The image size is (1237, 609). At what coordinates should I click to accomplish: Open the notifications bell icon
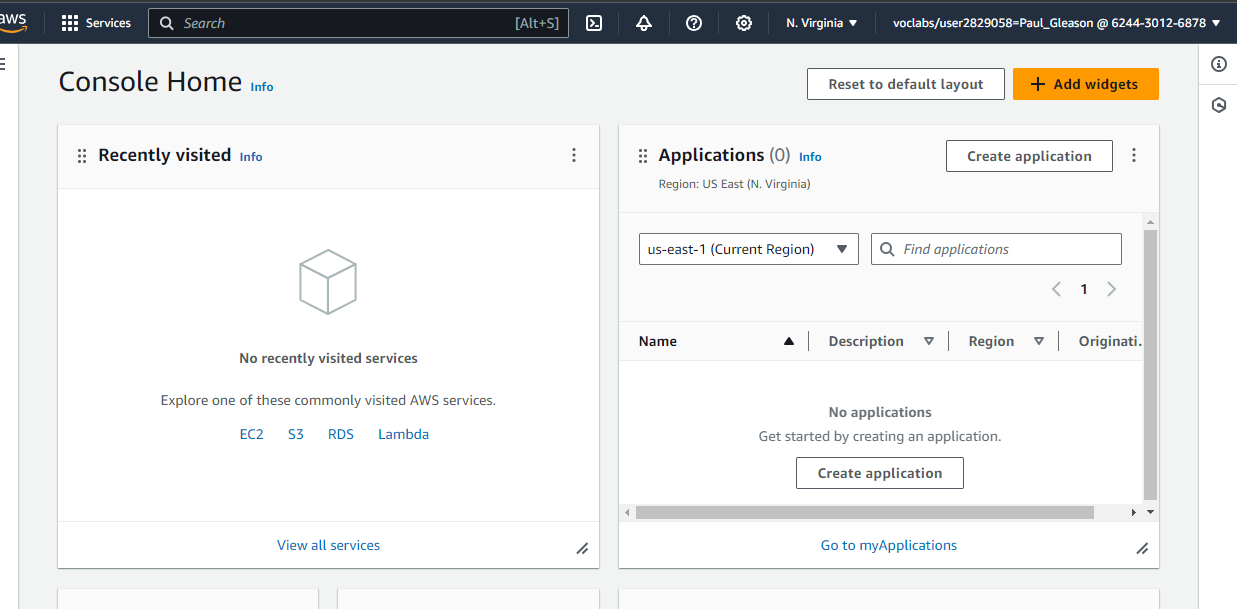tap(644, 23)
